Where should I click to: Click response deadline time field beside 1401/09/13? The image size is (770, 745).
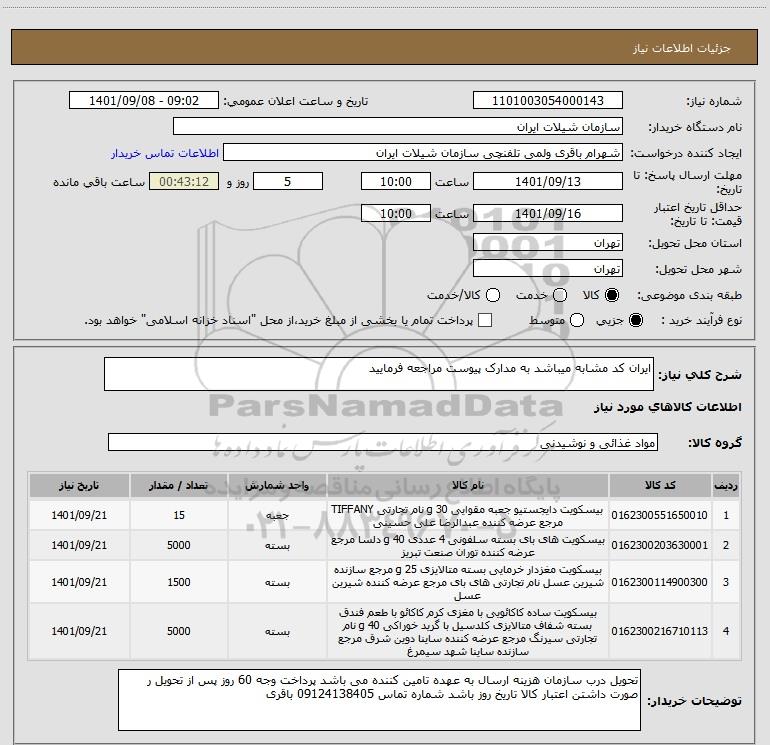[396, 181]
